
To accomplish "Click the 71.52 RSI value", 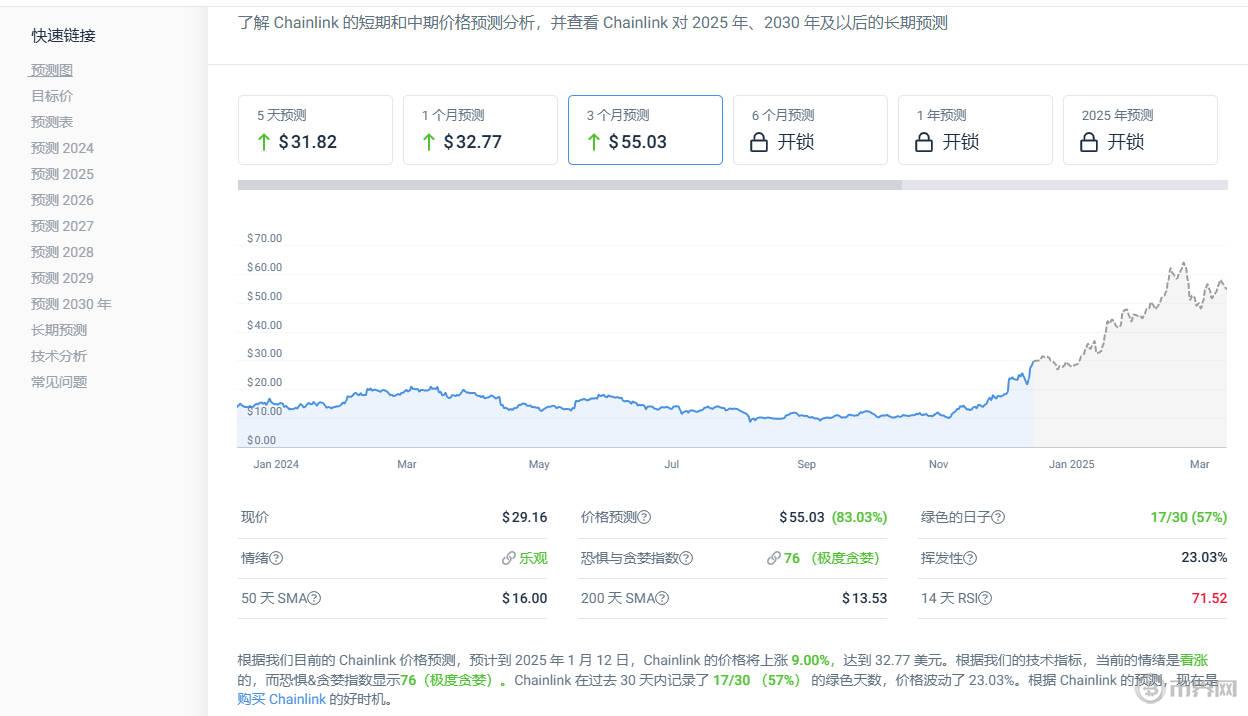I will [1209, 598].
